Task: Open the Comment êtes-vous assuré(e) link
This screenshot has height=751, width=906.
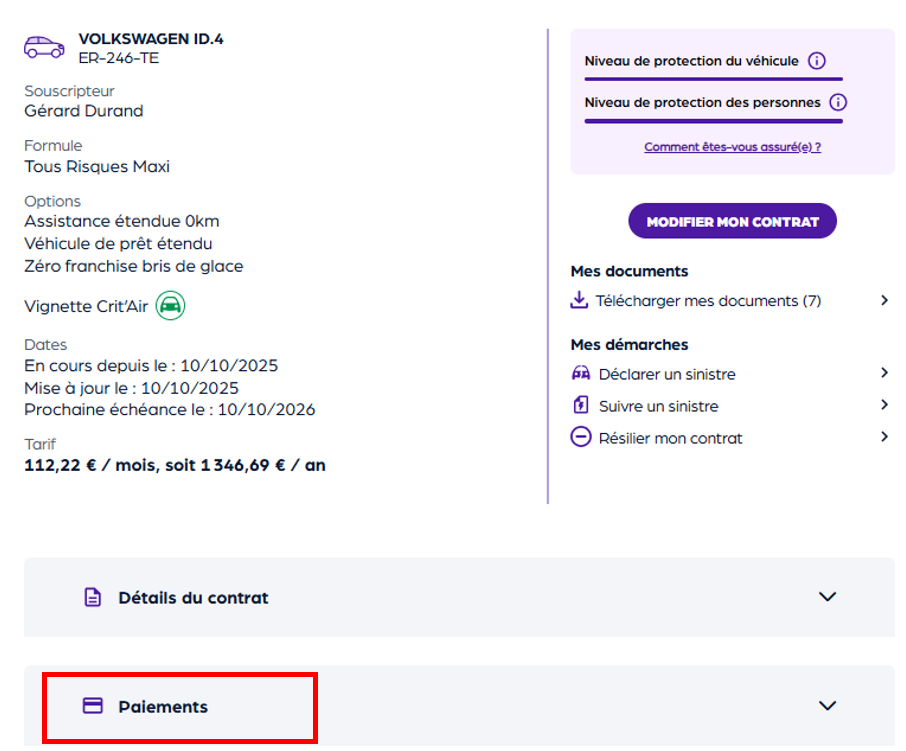Action: [x=732, y=147]
